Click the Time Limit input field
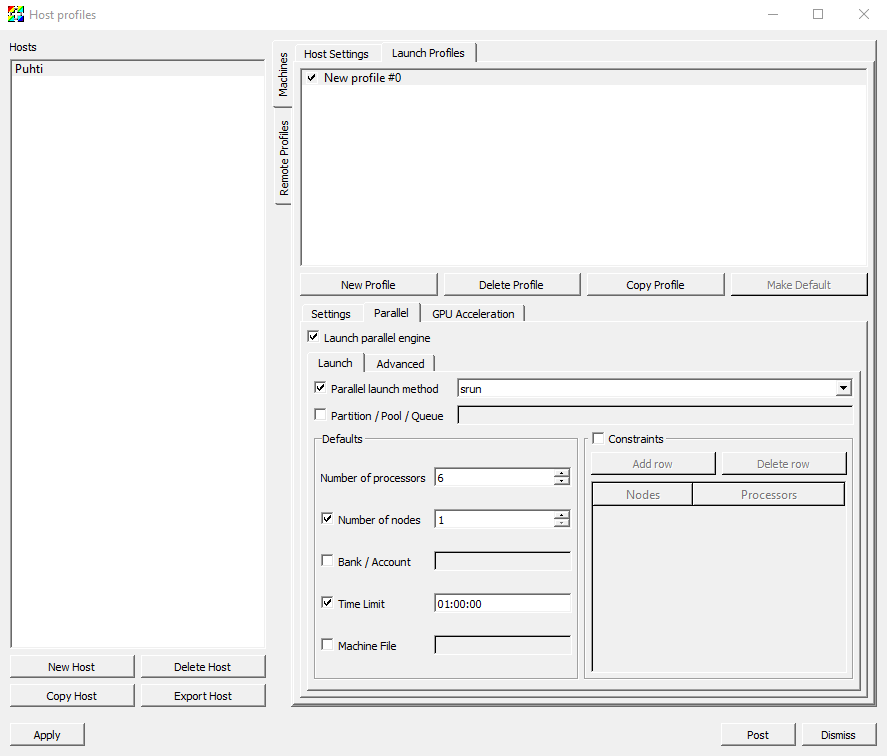Screen dimensions: 887x756 [502, 604]
